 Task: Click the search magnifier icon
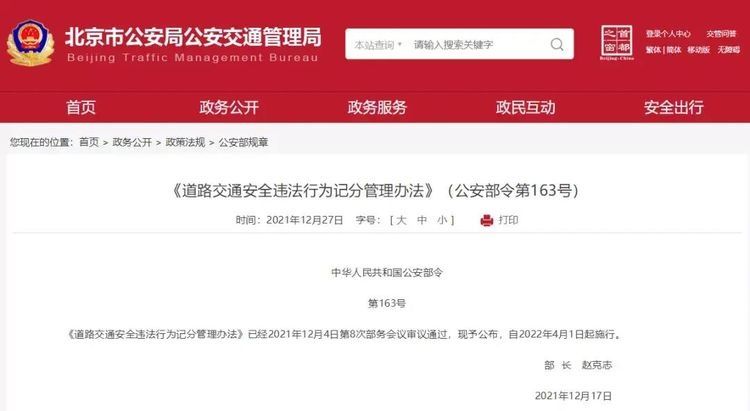pos(557,44)
